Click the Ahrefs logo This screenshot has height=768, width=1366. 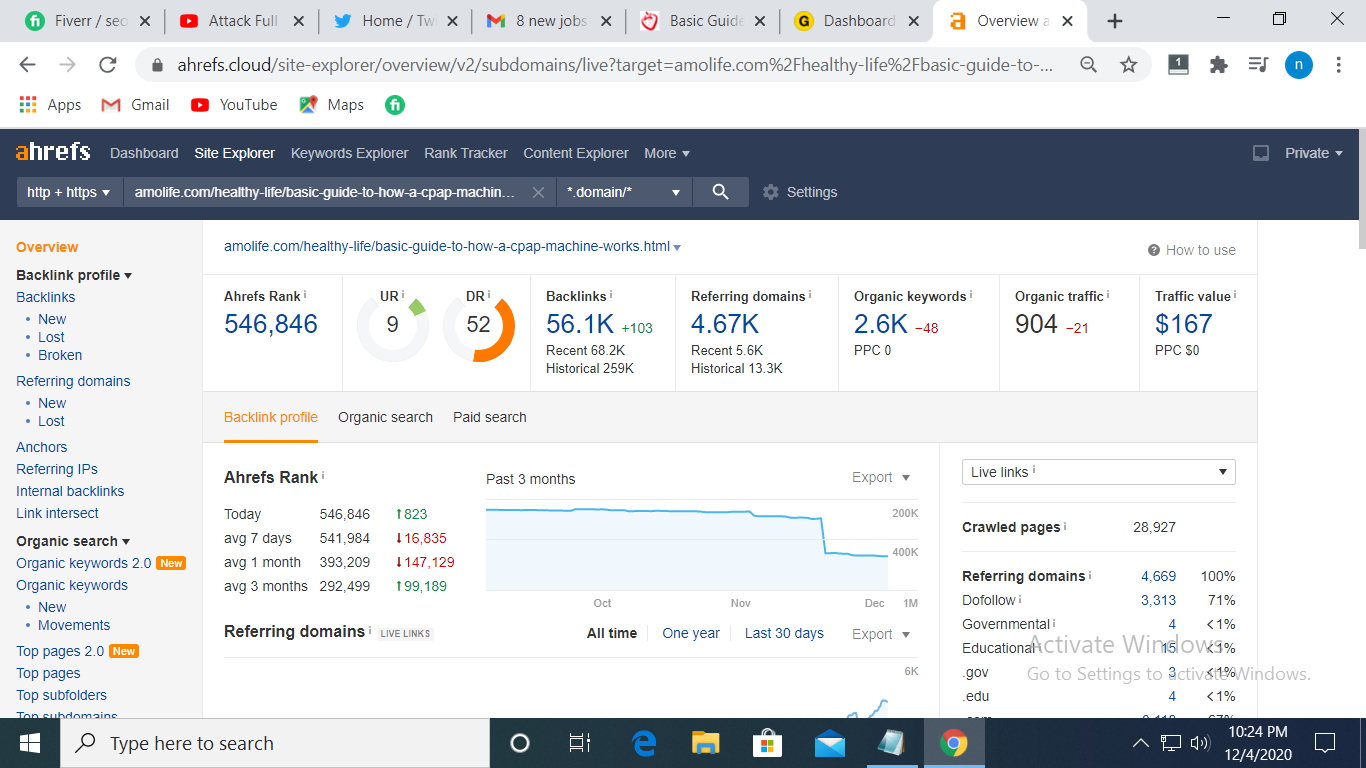(x=52, y=152)
